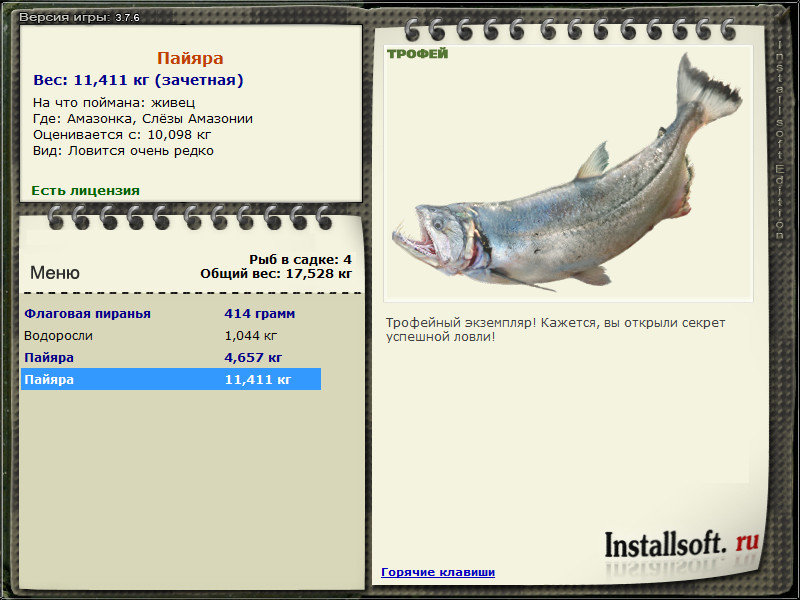Click the На что поймана: живец line
The image size is (800, 600).
(x=114, y=103)
